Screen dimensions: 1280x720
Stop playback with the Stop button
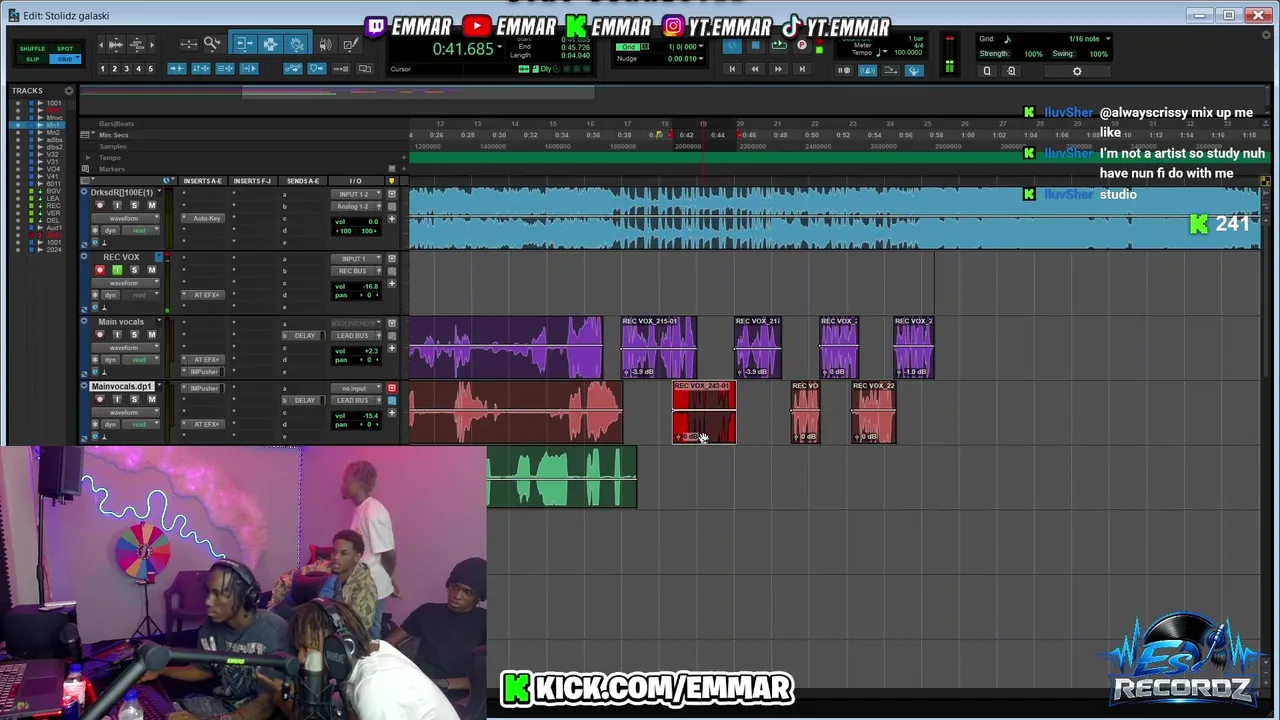(756, 45)
